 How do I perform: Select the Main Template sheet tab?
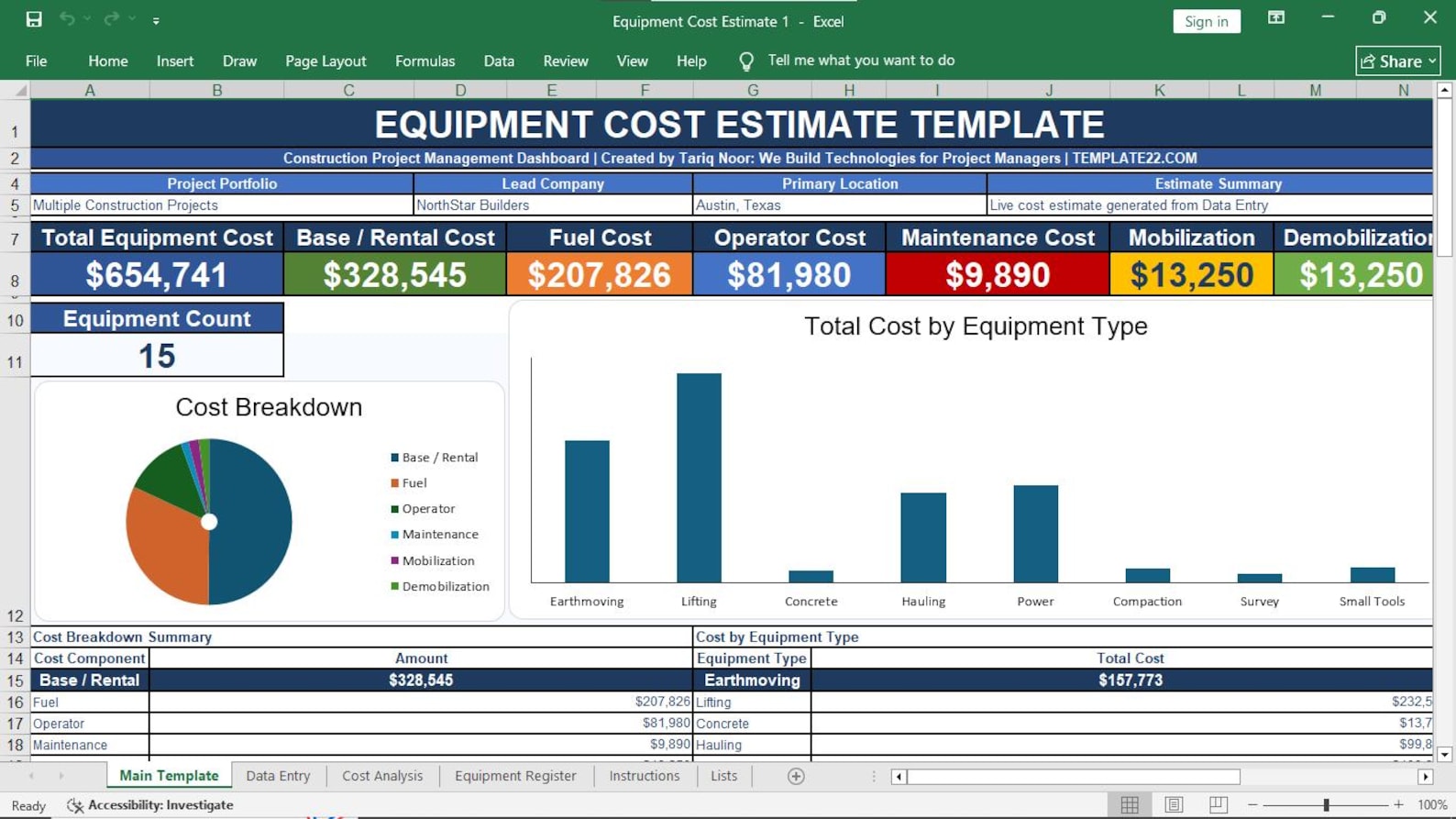(169, 776)
